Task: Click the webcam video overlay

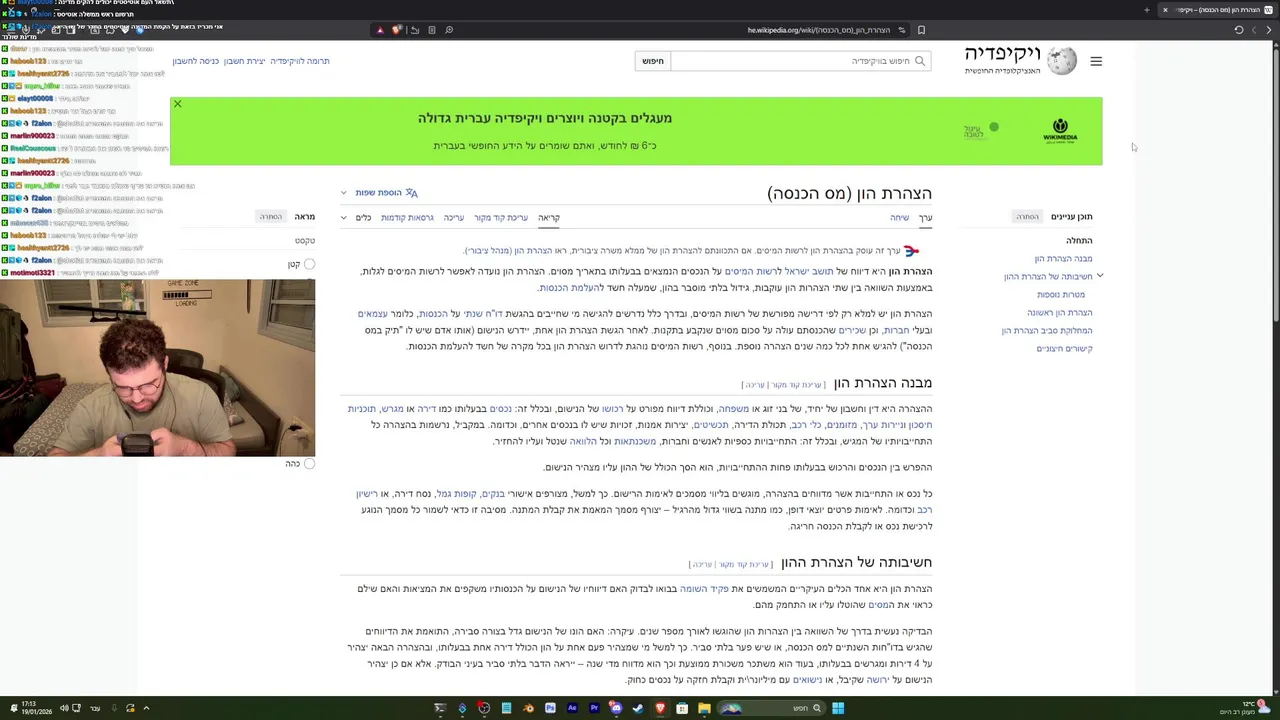Action: tap(157, 368)
